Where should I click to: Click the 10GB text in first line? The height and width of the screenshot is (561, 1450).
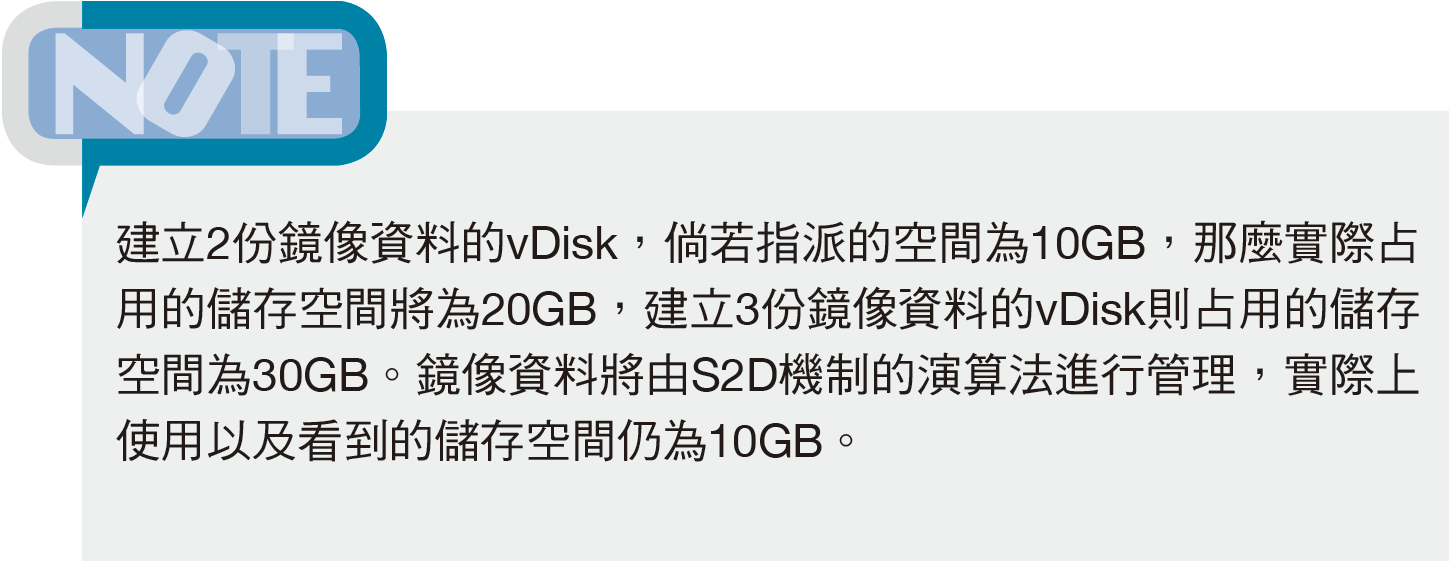tap(1086, 245)
